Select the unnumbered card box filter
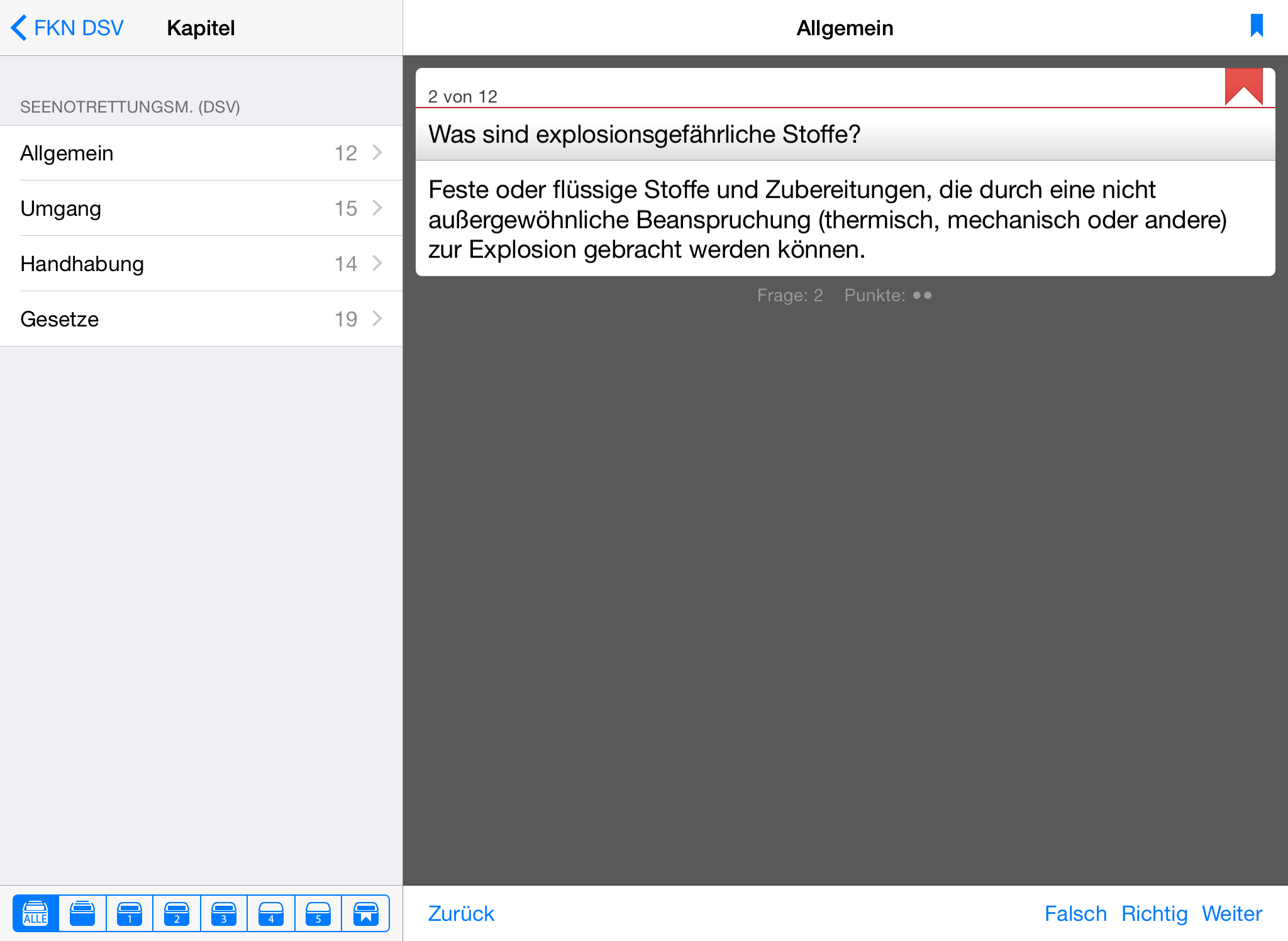 pos(82,913)
